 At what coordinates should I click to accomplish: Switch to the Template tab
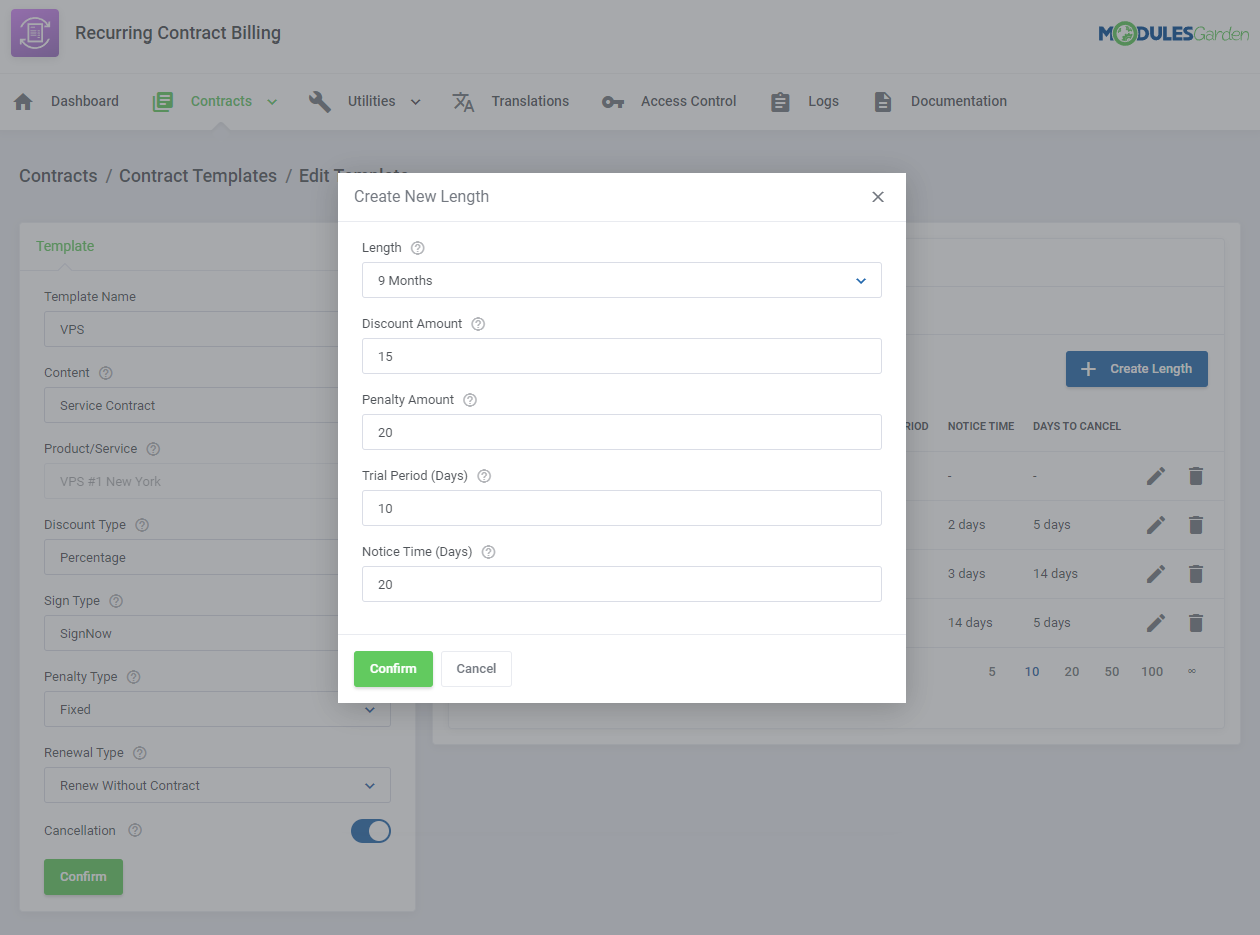(64, 245)
